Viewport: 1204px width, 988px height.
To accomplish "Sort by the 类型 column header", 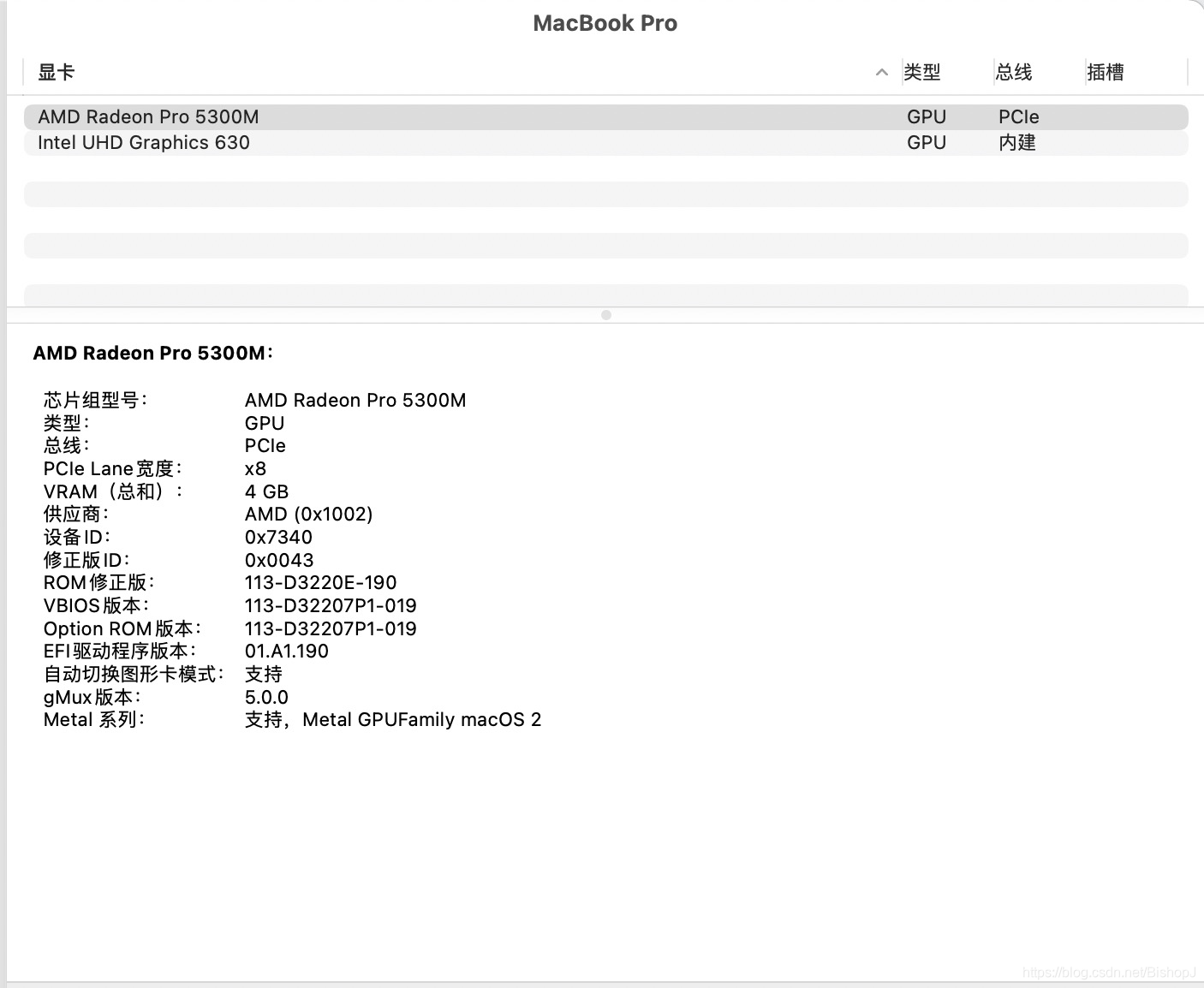I will pos(922,73).
